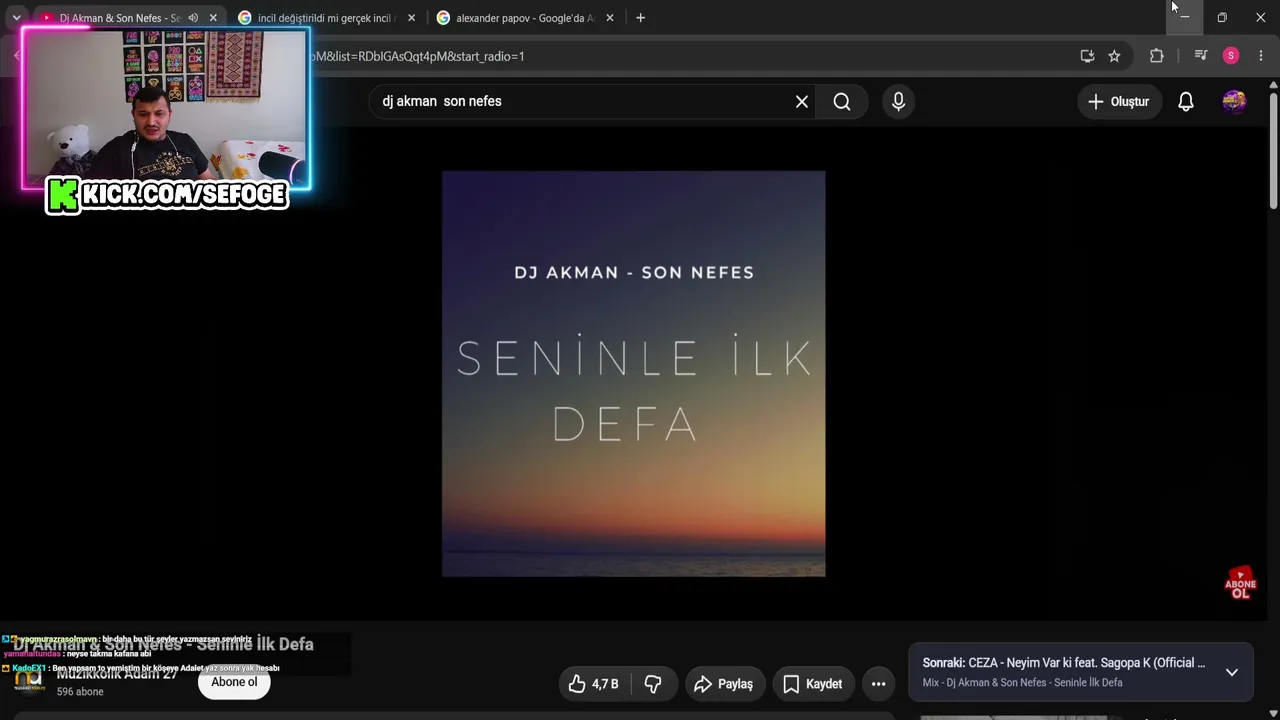
Task: Open more actions three-dot menu
Action: coord(878,684)
